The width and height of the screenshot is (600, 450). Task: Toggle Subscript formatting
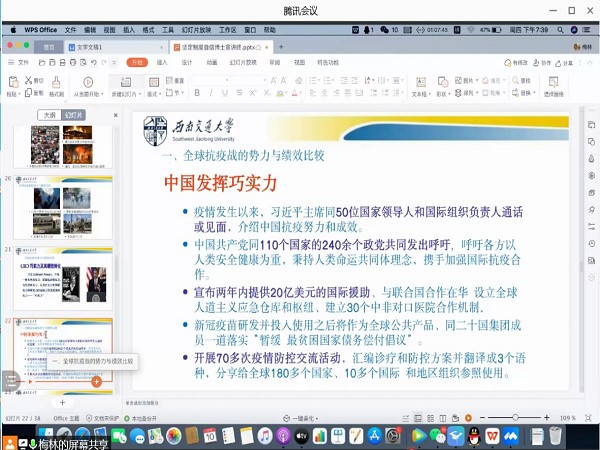[x=267, y=93]
